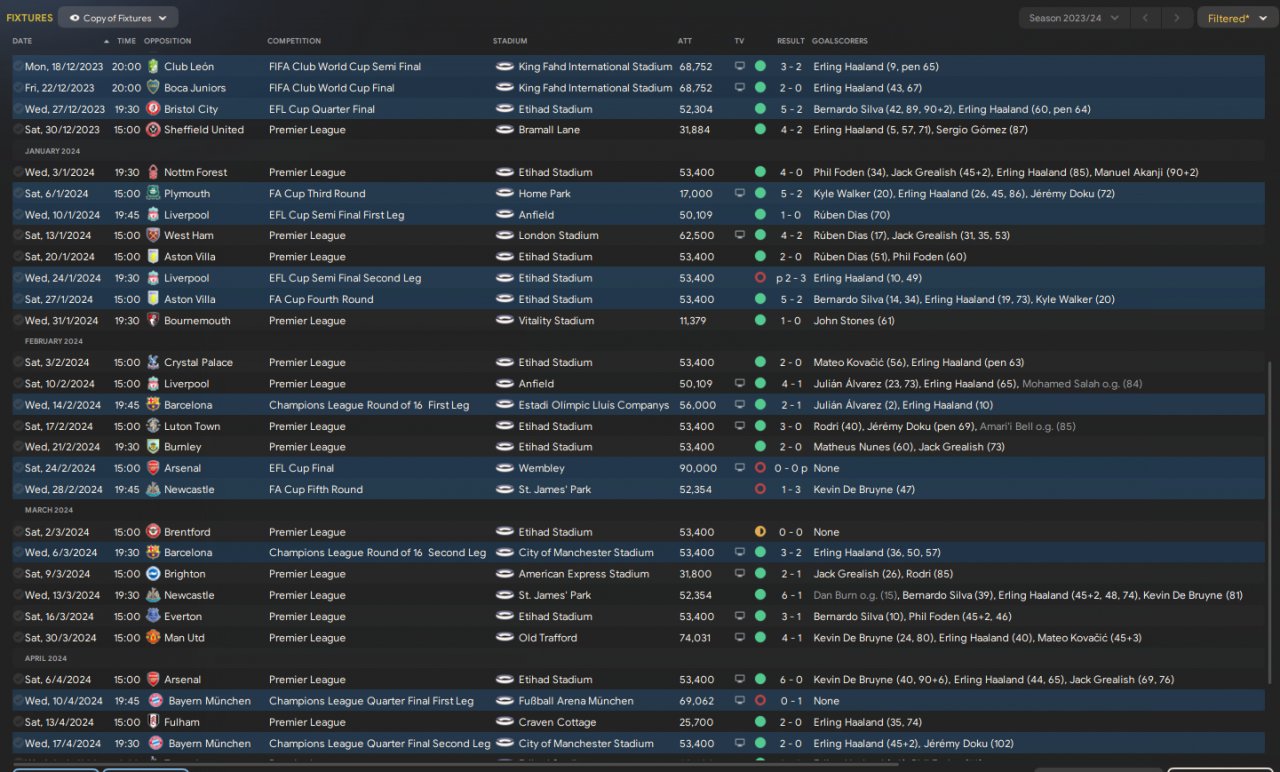Sort fixtures by the Date column header
This screenshot has width=1280, height=772.
tap(22, 41)
